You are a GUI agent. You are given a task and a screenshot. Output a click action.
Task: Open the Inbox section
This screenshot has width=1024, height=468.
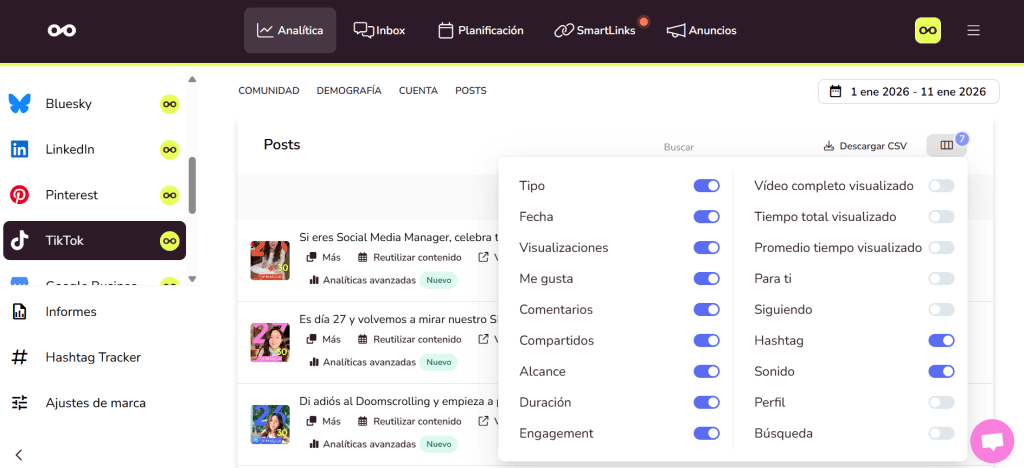tap(379, 30)
